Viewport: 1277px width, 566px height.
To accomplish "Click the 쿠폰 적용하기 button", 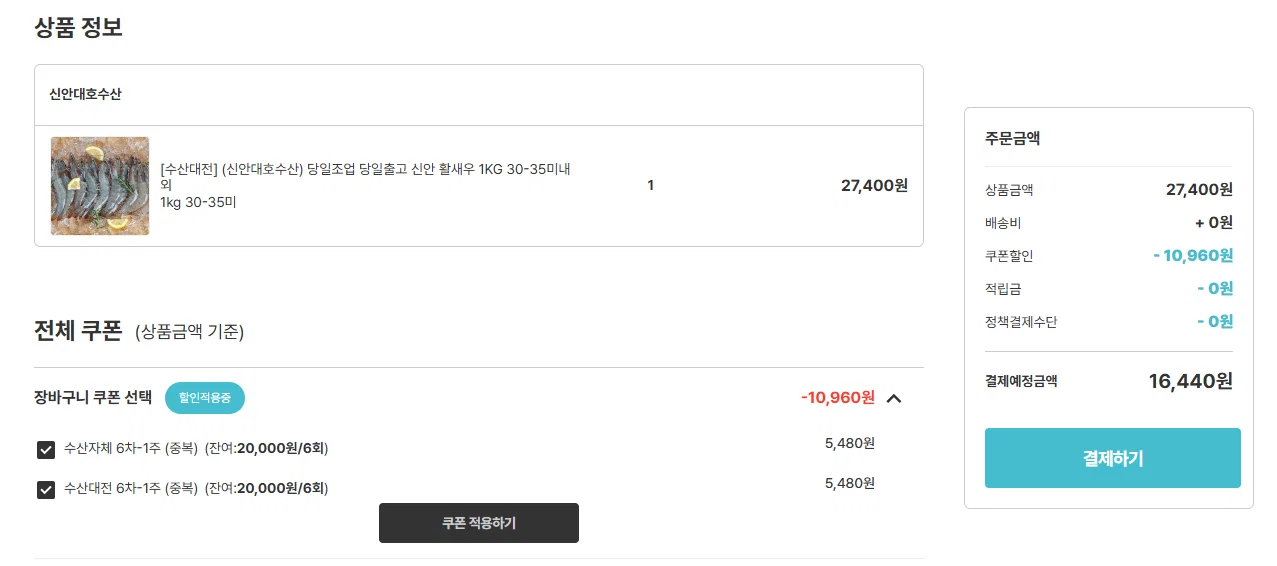I will point(479,523).
